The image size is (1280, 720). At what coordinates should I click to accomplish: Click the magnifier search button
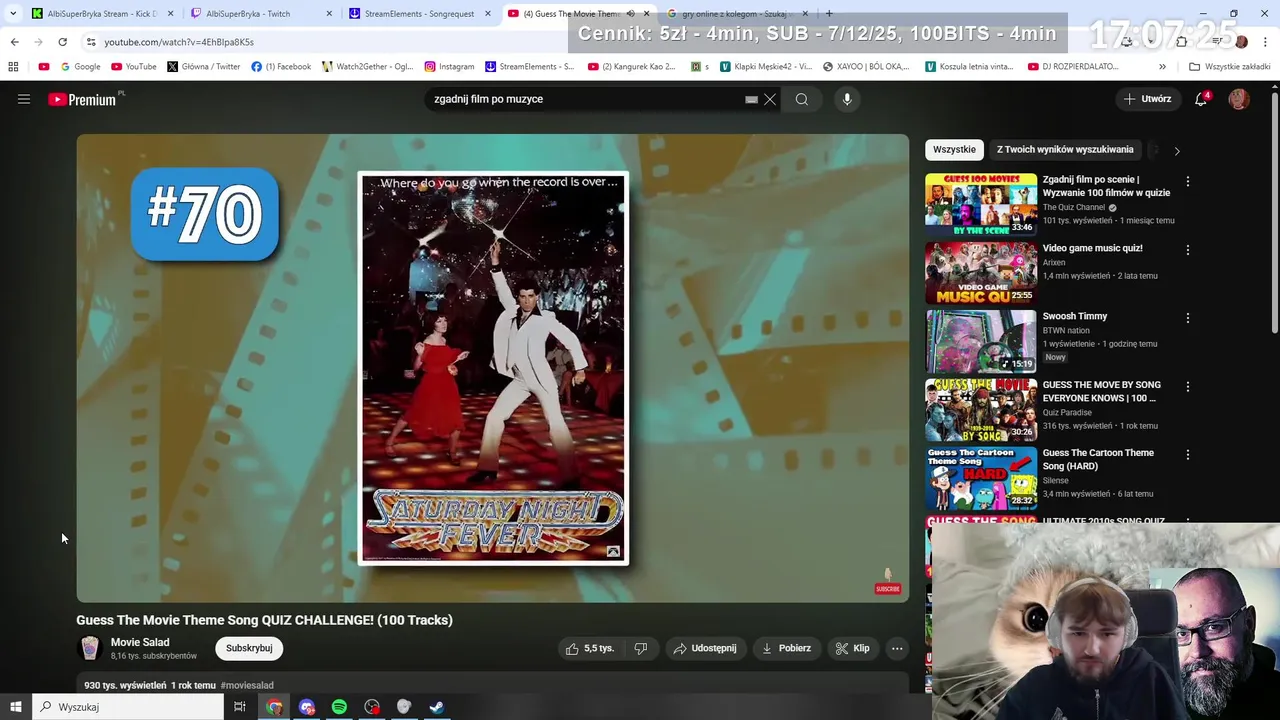click(x=802, y=99)
